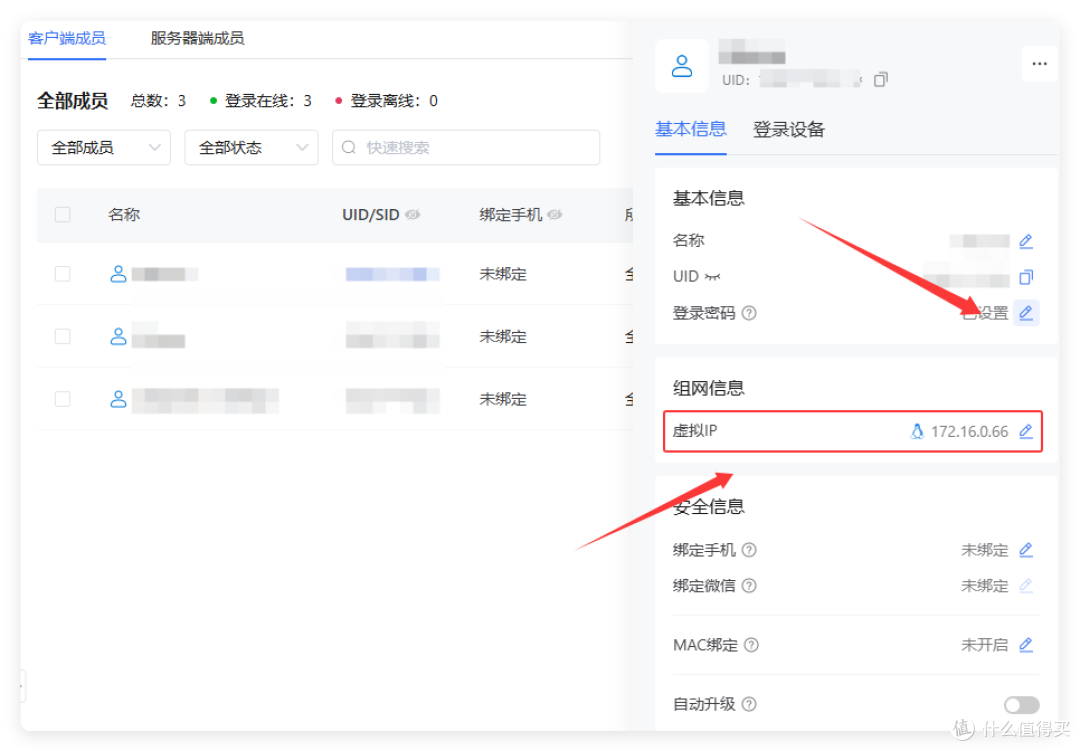Click the 绑定微信 edit pencil icon

tap(1026, 586)
